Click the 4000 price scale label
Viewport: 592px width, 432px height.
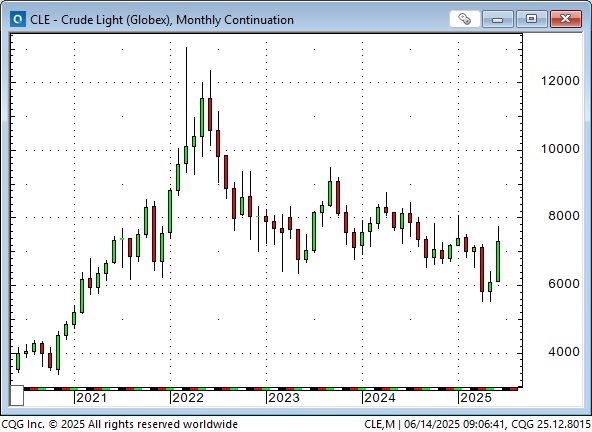click(564, 352)
